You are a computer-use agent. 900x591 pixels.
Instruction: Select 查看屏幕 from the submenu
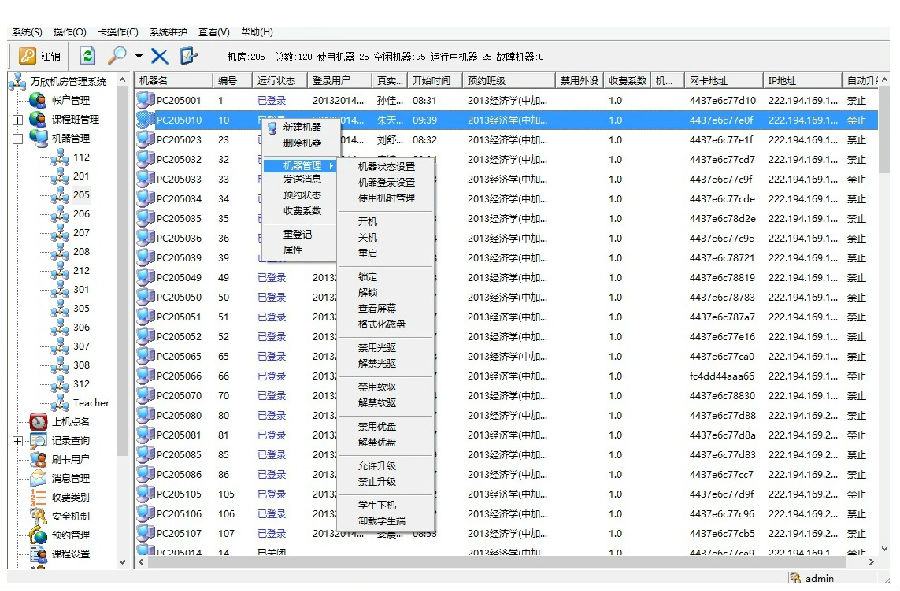click(x=377, y=309)
